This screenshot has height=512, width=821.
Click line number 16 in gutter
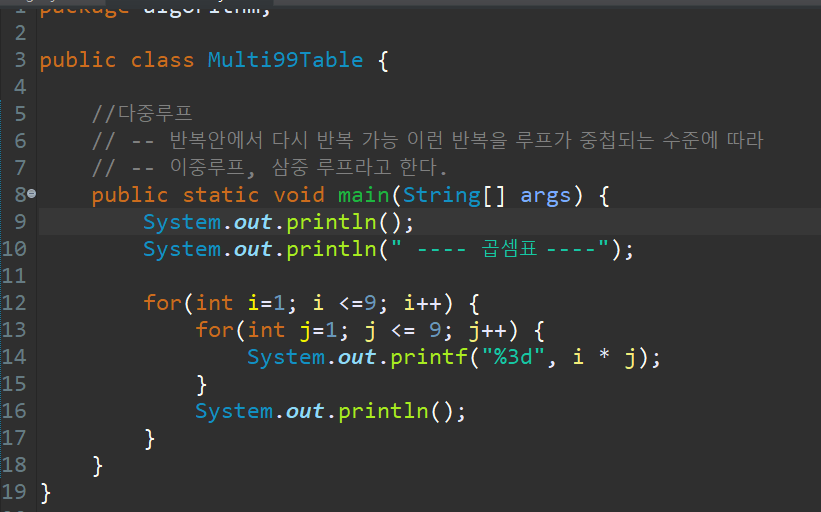pyautogui.click(x=14, y=411)
